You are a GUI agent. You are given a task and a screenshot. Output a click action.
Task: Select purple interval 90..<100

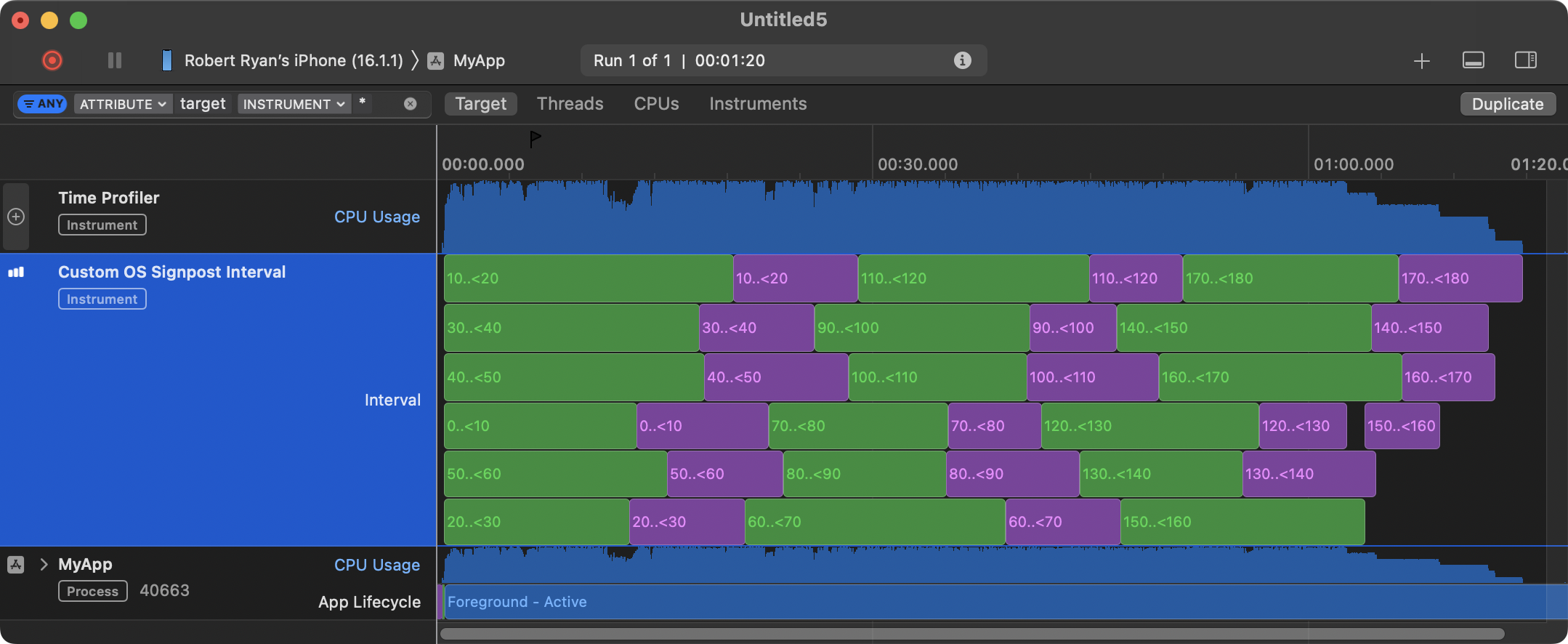pyautogui.click(x=1073, y=328)
